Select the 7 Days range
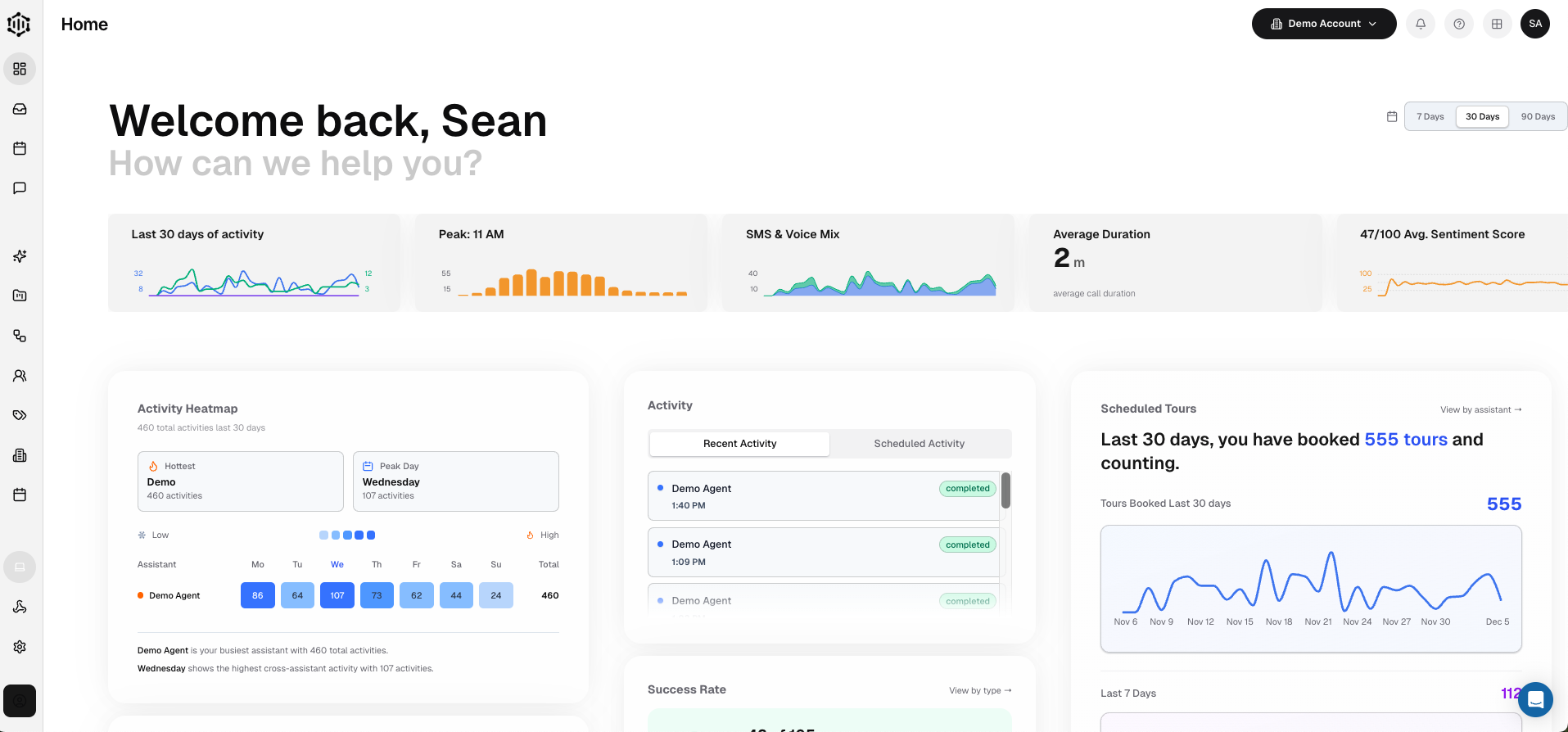This screenshot has width=1568, height=732. pos(1430,116)
